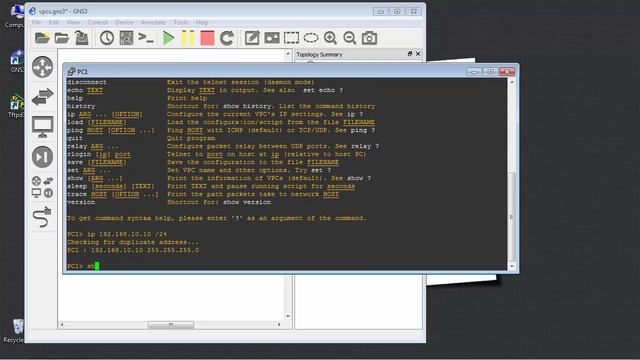This screenshot has height=360, width=640.
Task: Select the Draw rectangle tool
Action: [x=291, y=38]
